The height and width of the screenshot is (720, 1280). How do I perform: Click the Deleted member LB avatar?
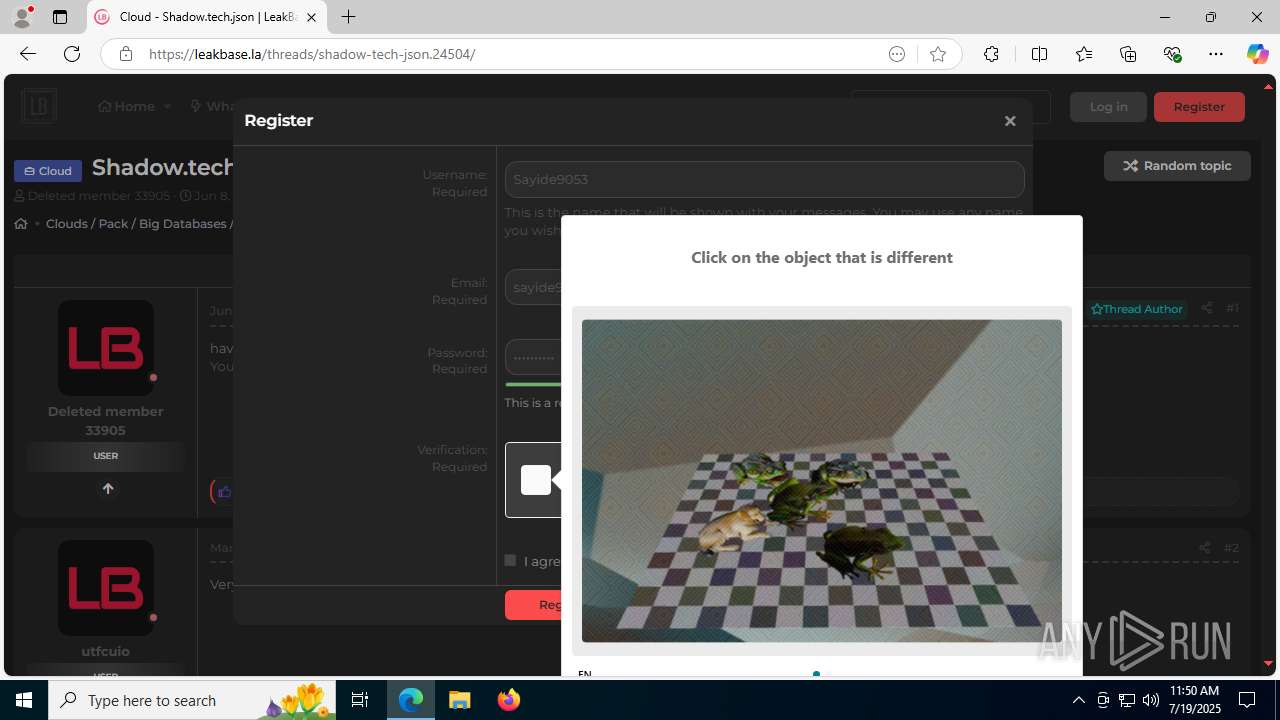(x=106, y=348)
